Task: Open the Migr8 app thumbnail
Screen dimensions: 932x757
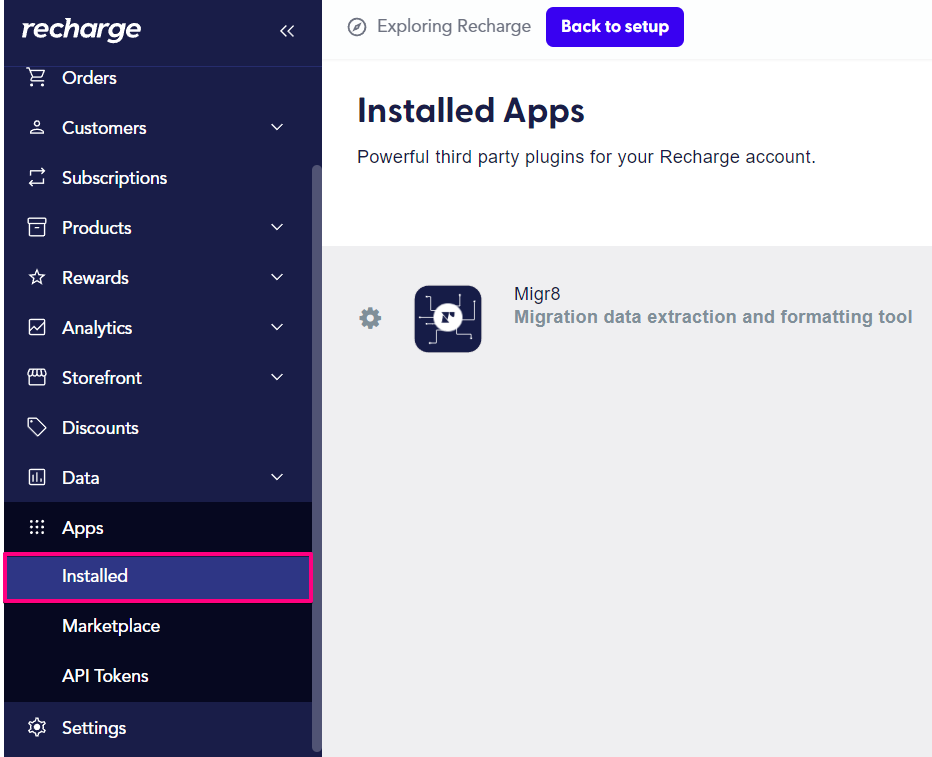Action: pos(447,318)
